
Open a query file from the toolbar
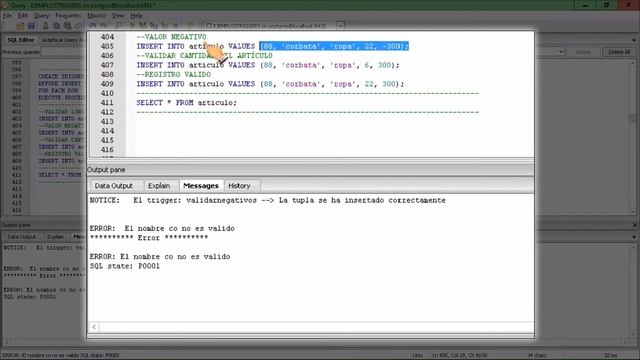coord(20,26)
